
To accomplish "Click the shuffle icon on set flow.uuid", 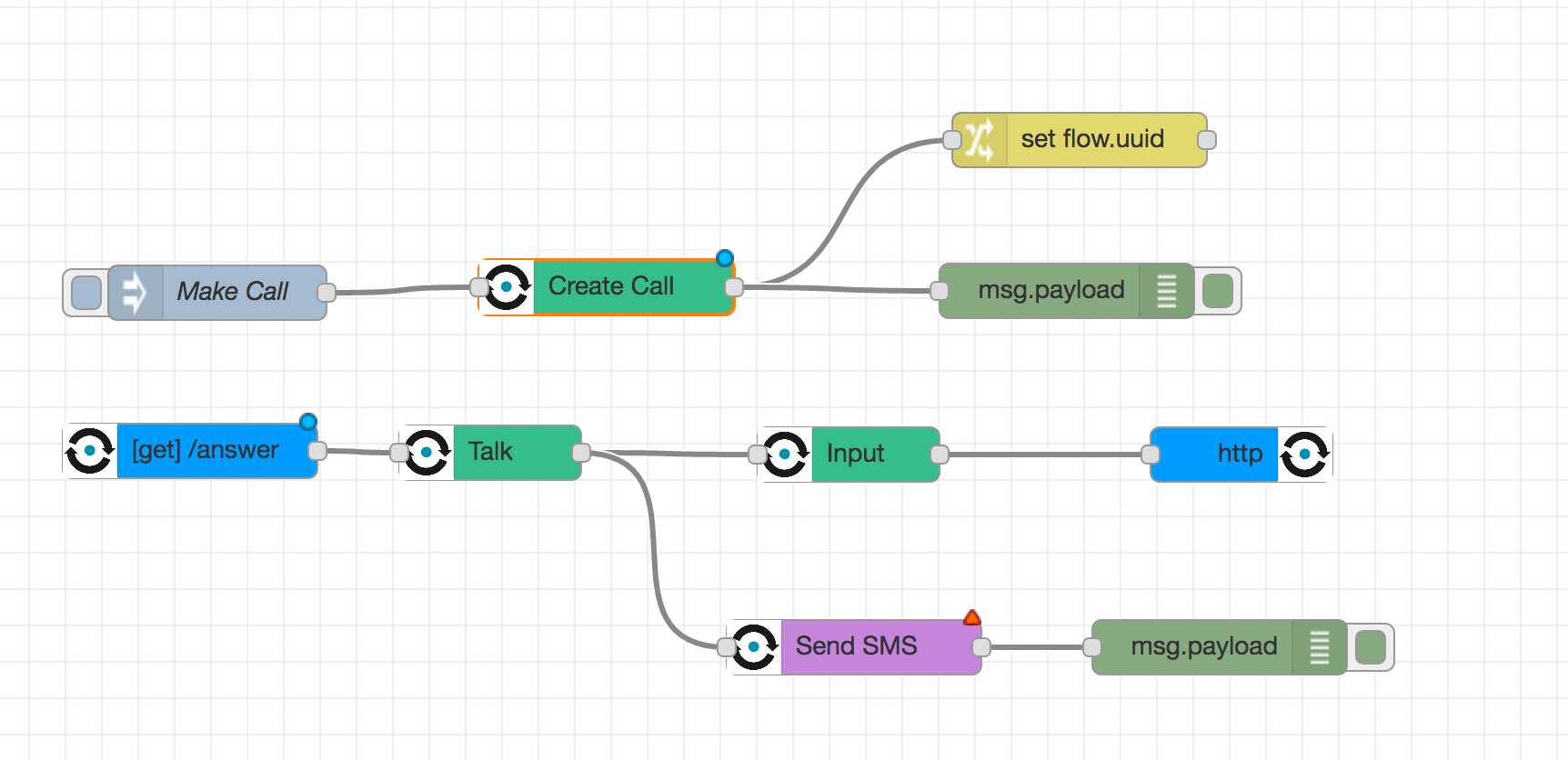I will click(x=980, y=140).
